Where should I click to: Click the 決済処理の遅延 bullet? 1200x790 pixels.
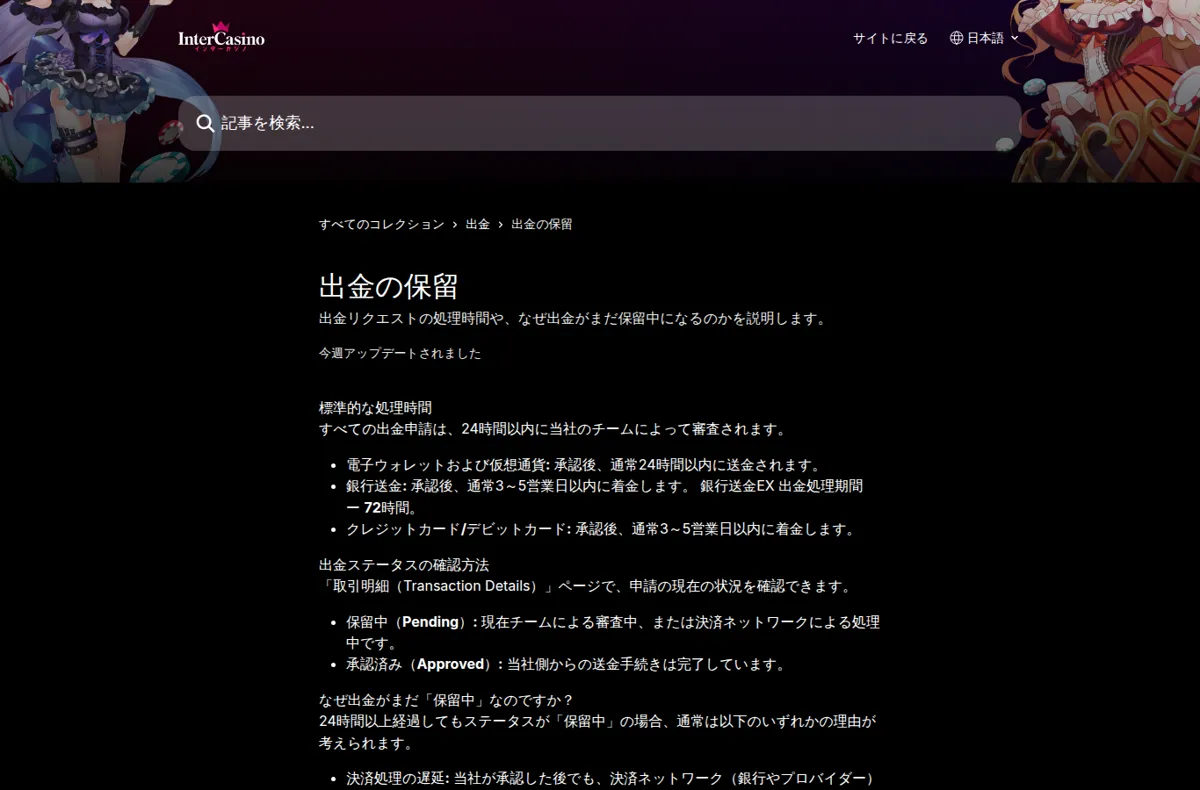(611, 778)
